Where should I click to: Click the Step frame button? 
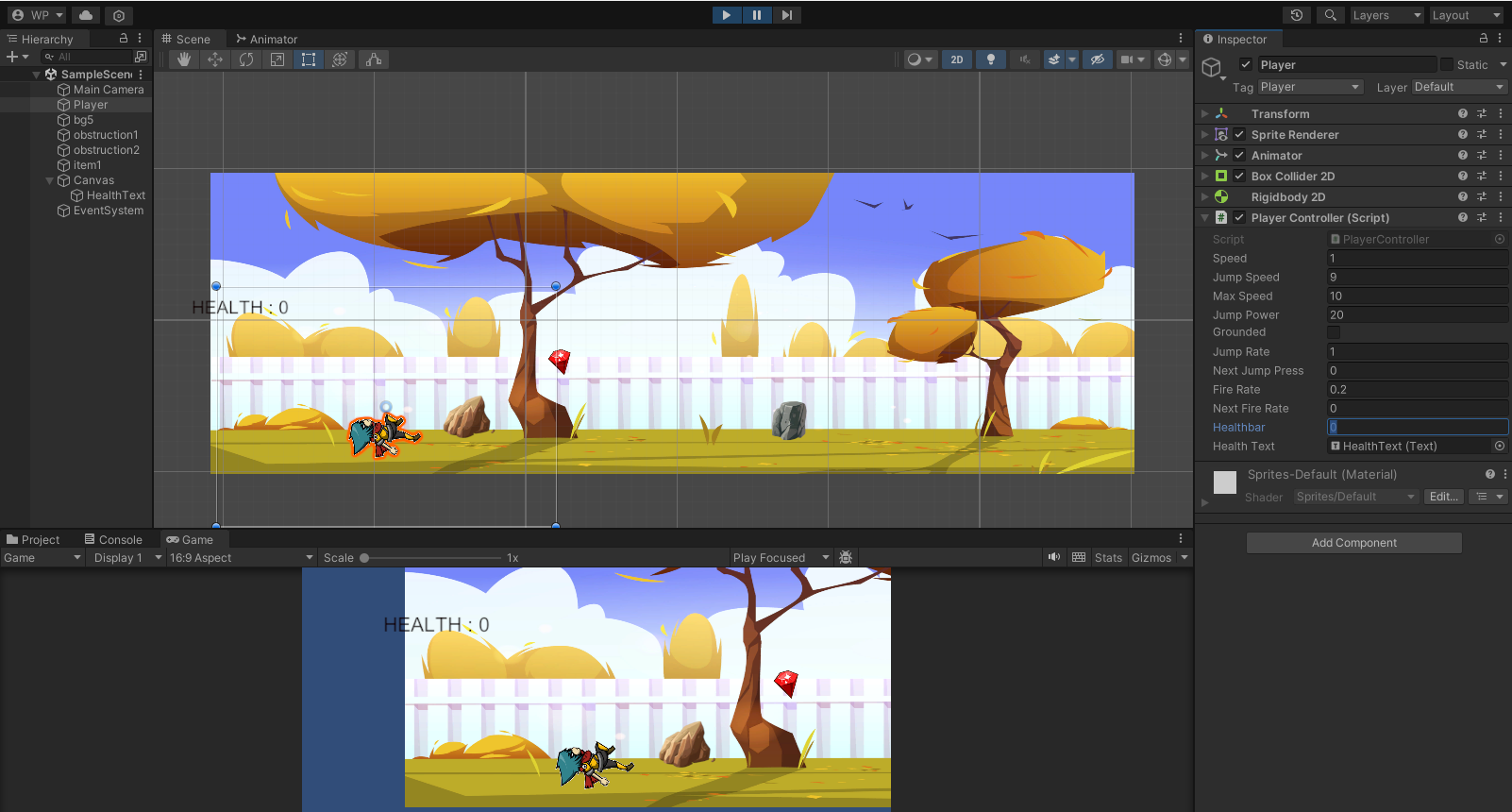click(x=786, y=15)
